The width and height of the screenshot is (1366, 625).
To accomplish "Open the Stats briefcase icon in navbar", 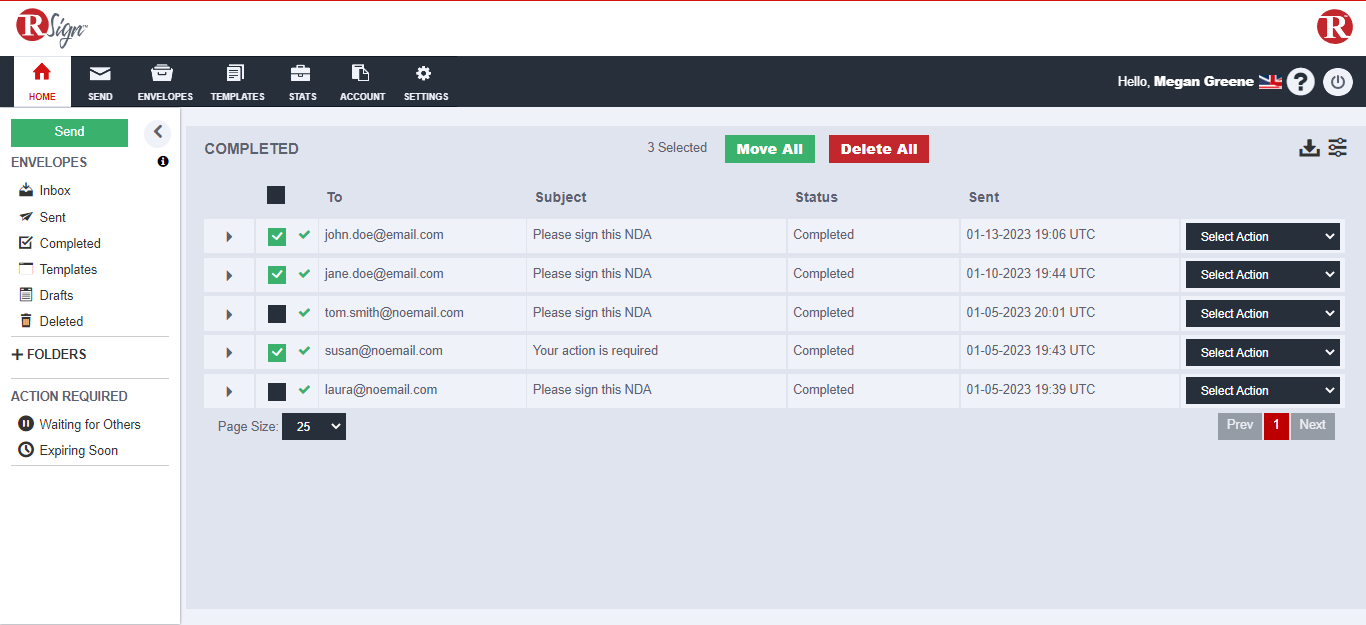I will (300, 74).
